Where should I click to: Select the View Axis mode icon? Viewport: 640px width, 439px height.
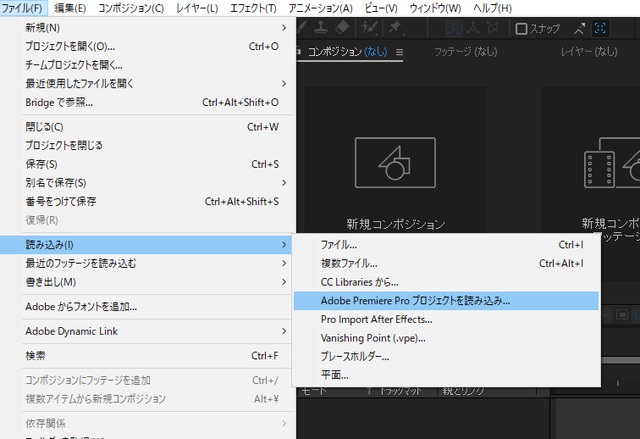(x=493, y=28)
